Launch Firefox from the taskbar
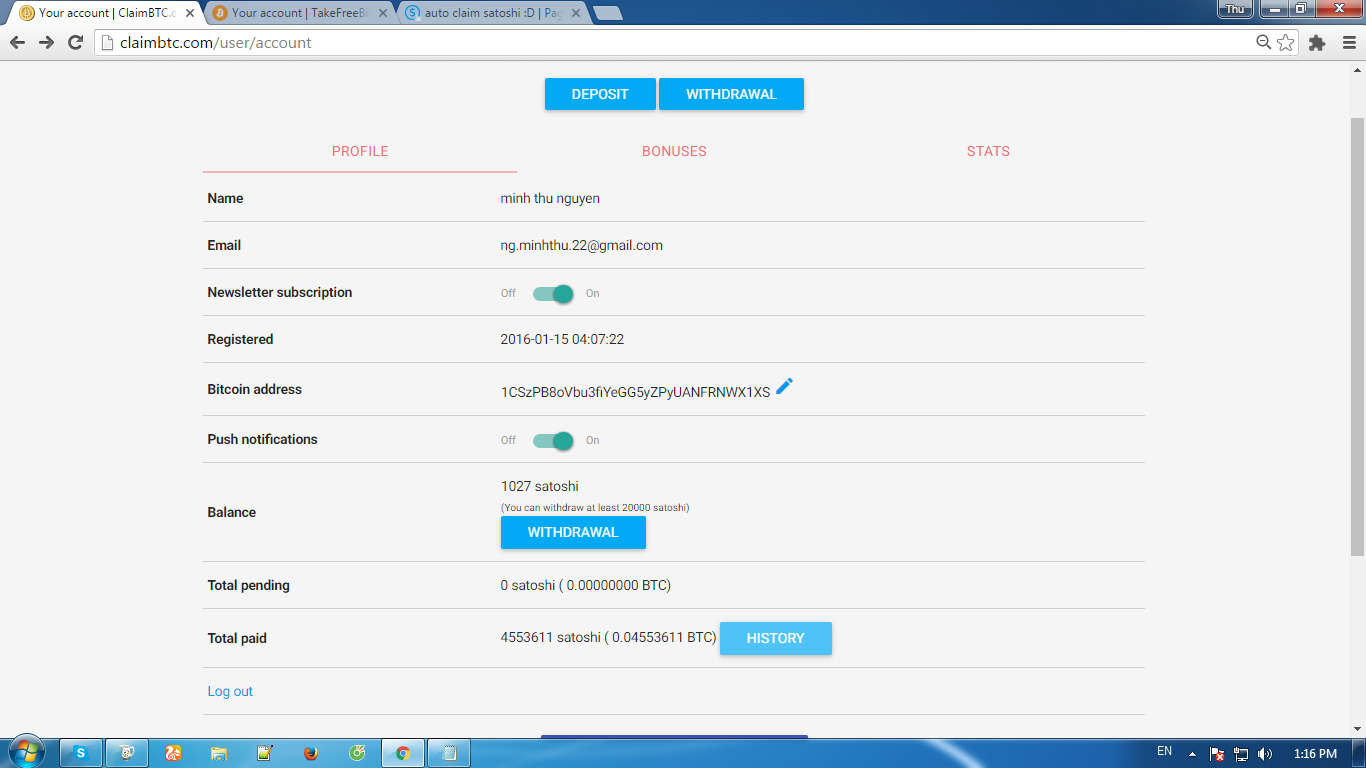The height and width of the screenshot is (768, 1366). [x=311, y=753]
